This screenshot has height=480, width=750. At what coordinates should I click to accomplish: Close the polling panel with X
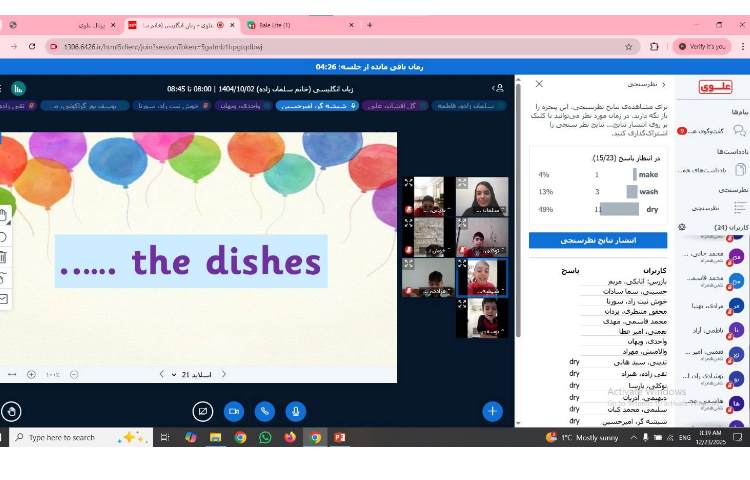(539, 84)
